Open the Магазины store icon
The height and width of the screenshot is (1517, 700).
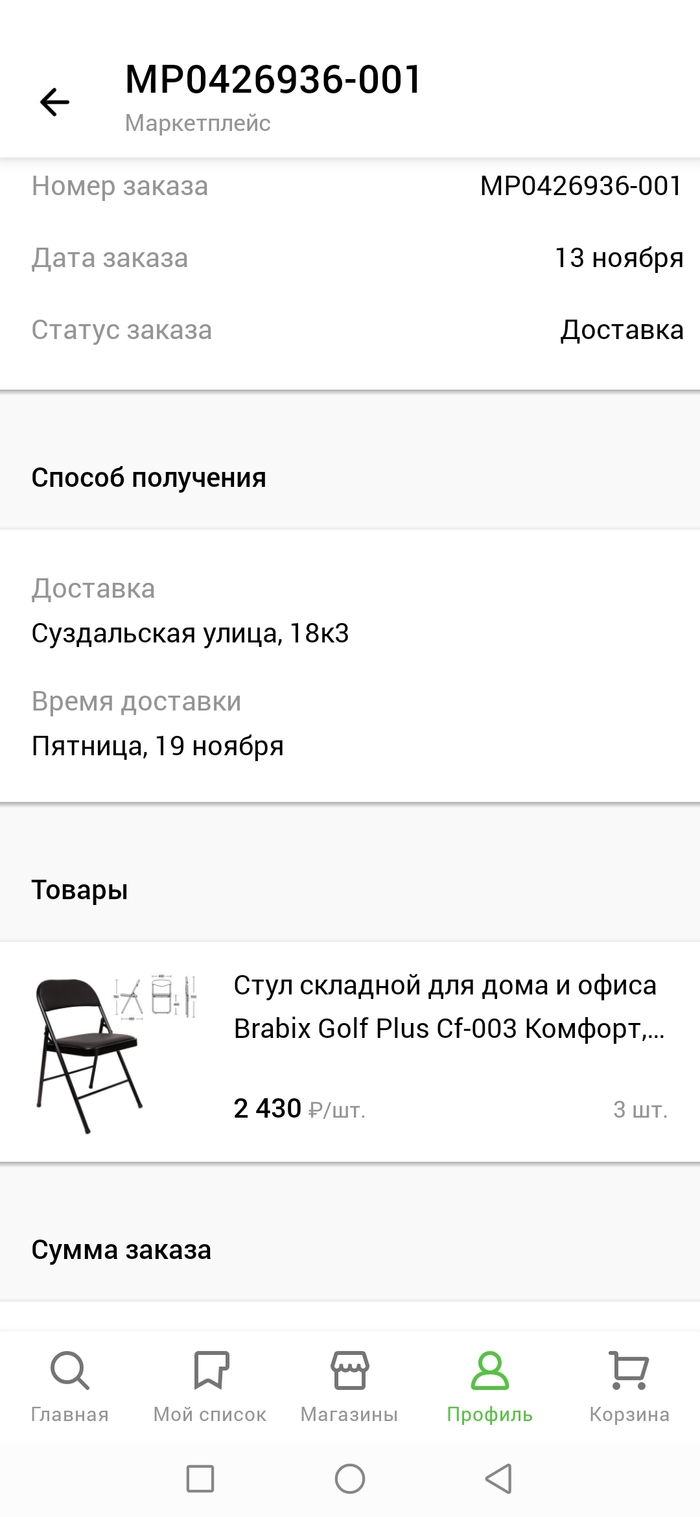click(x=349, y=1370)
